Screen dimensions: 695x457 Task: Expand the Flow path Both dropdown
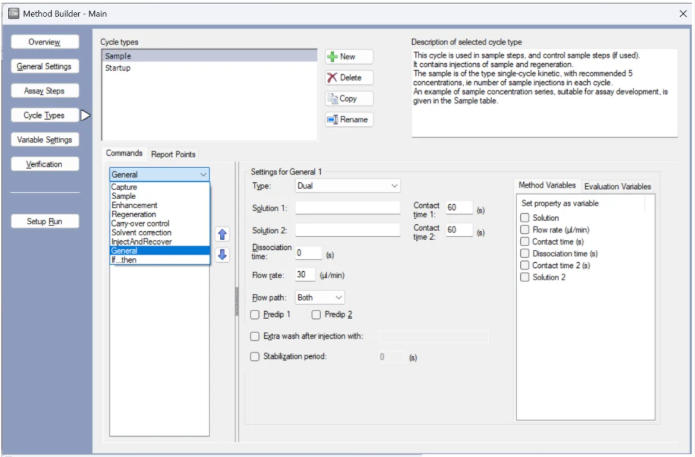[320, 297]
